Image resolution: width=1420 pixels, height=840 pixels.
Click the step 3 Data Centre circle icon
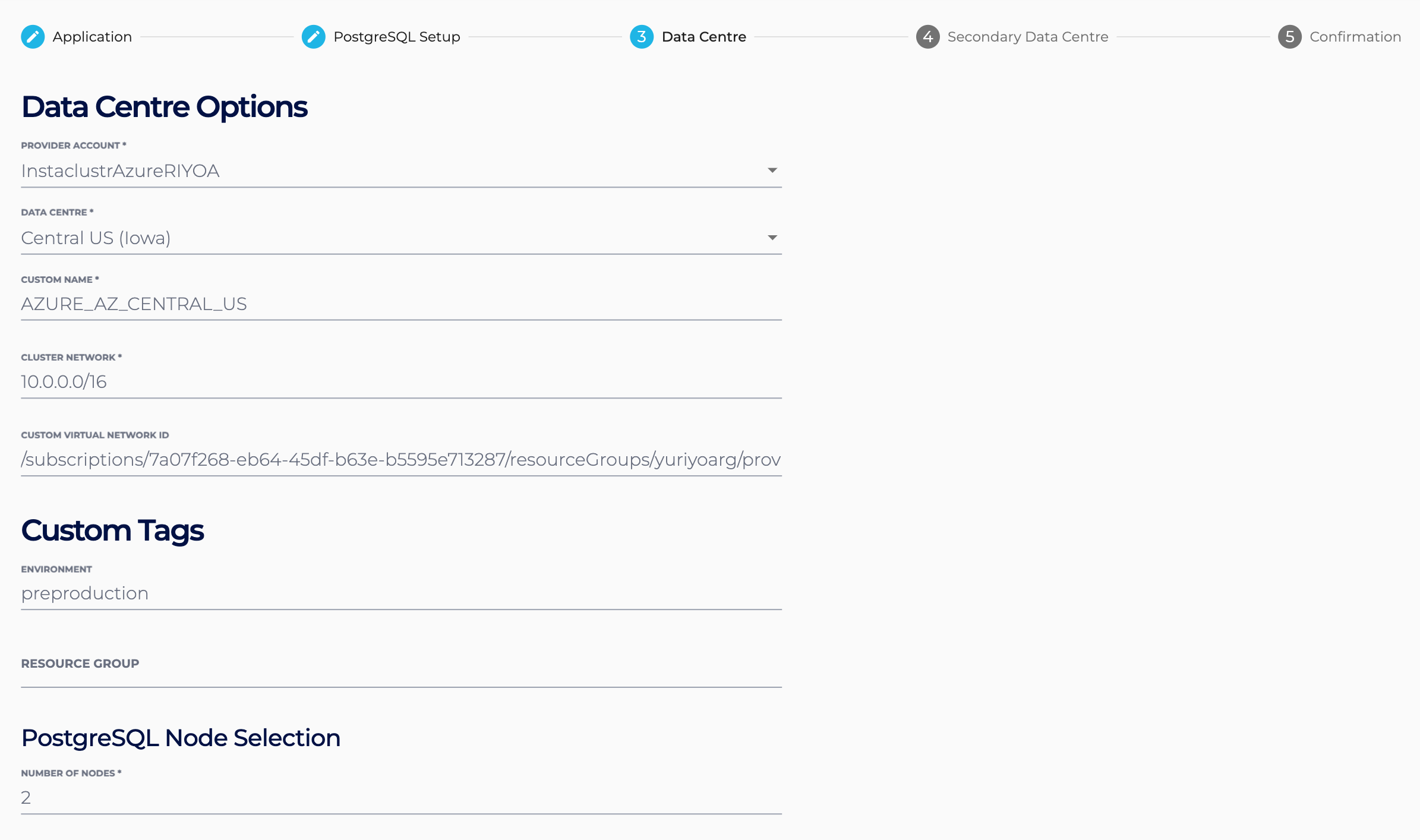coord(641,37)
